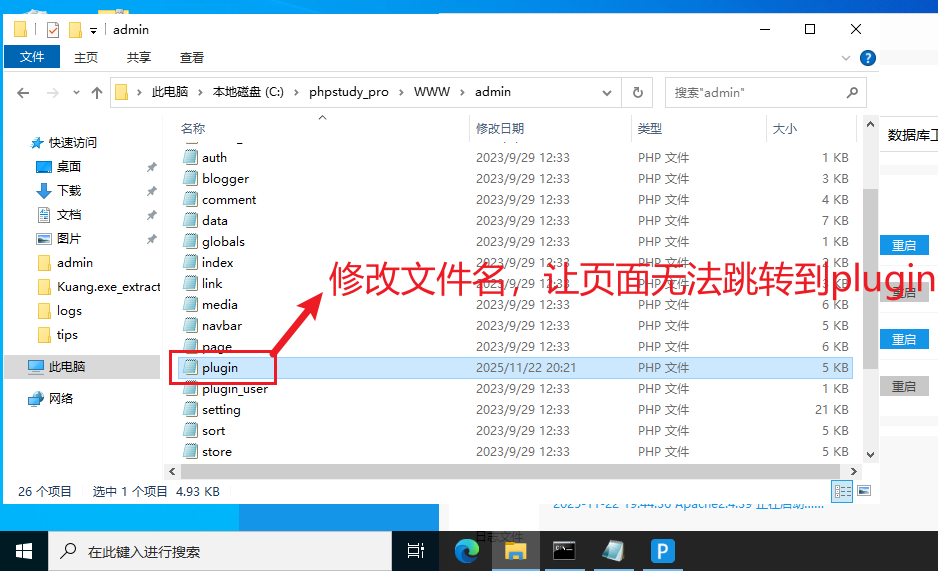Click the Back navigation arrow

23,93
